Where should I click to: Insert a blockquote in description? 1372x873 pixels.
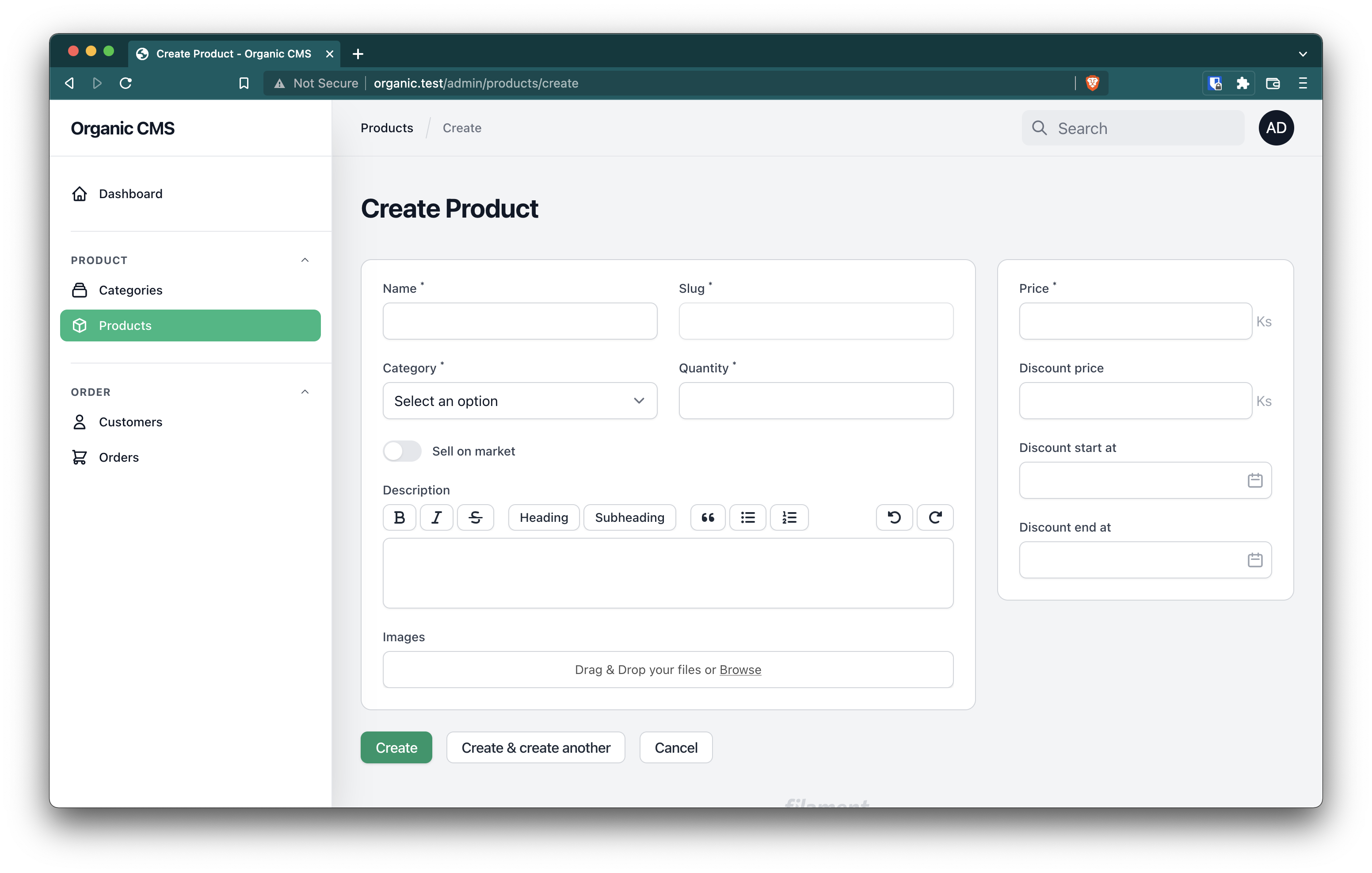click(x=708, y=517)
